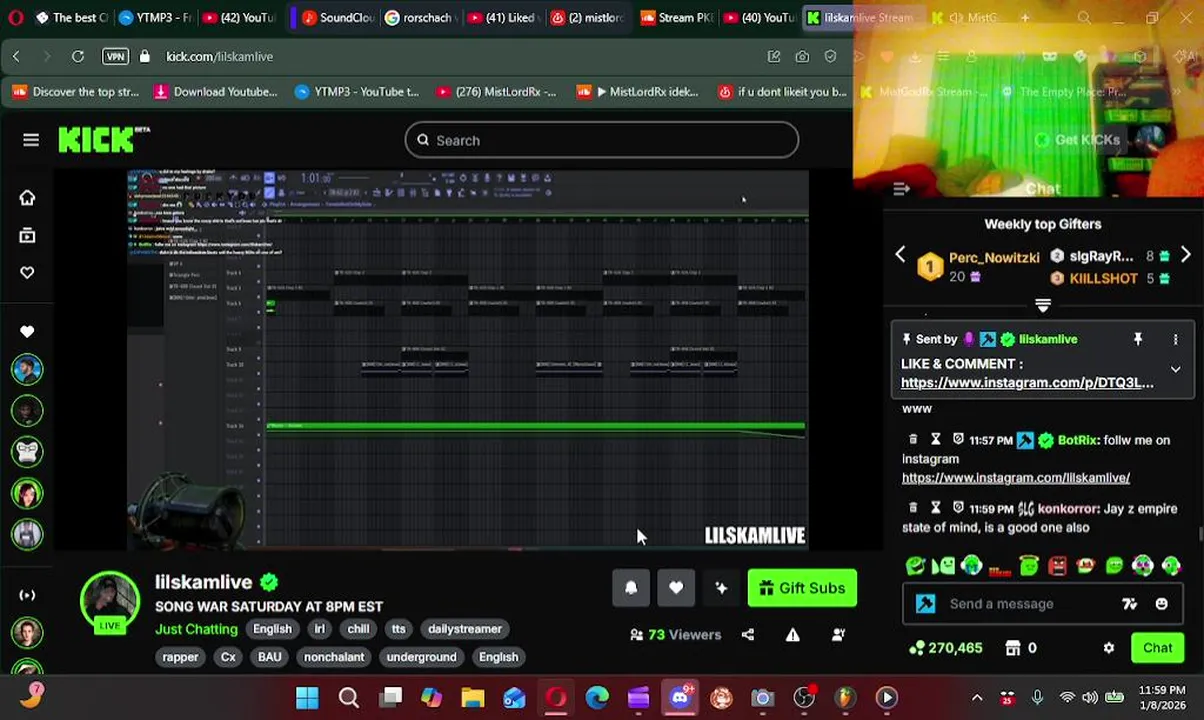Unpin the pinned chat message

pos(1138,340)
